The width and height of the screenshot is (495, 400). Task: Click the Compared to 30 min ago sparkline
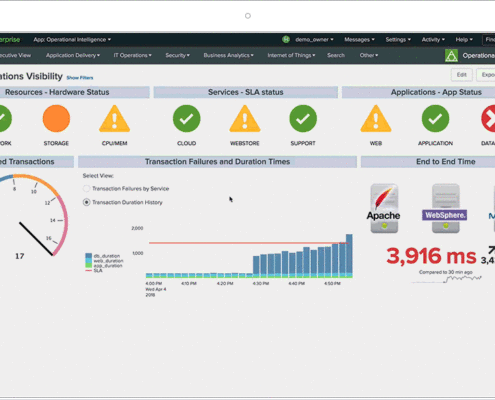tap(447, 279)
